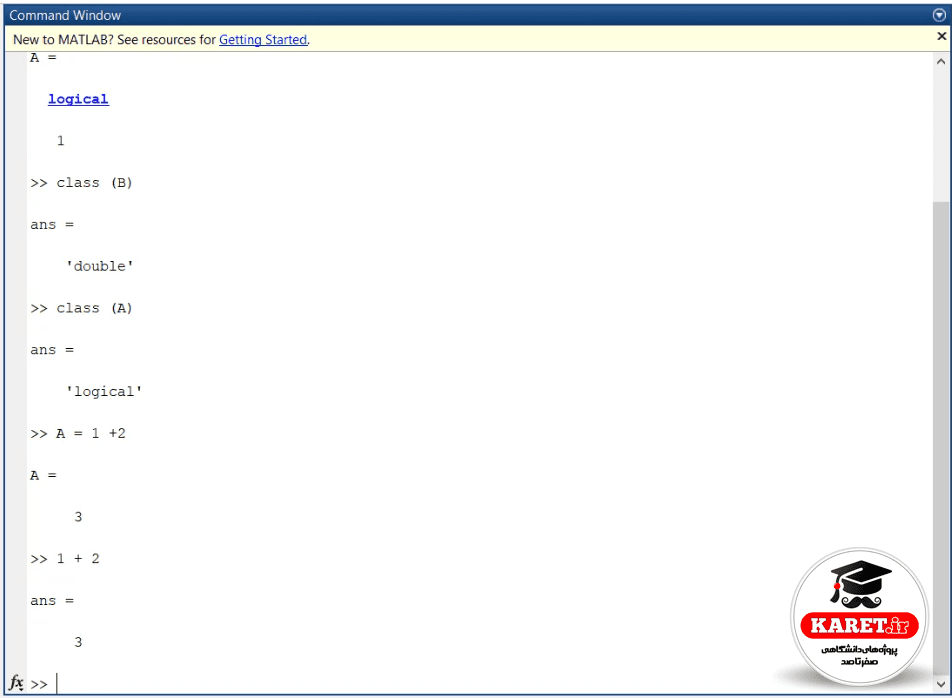The height and width of the screenshot is (698, 952).
Task: Click the 'class (B)' command line
Action: 81,183
